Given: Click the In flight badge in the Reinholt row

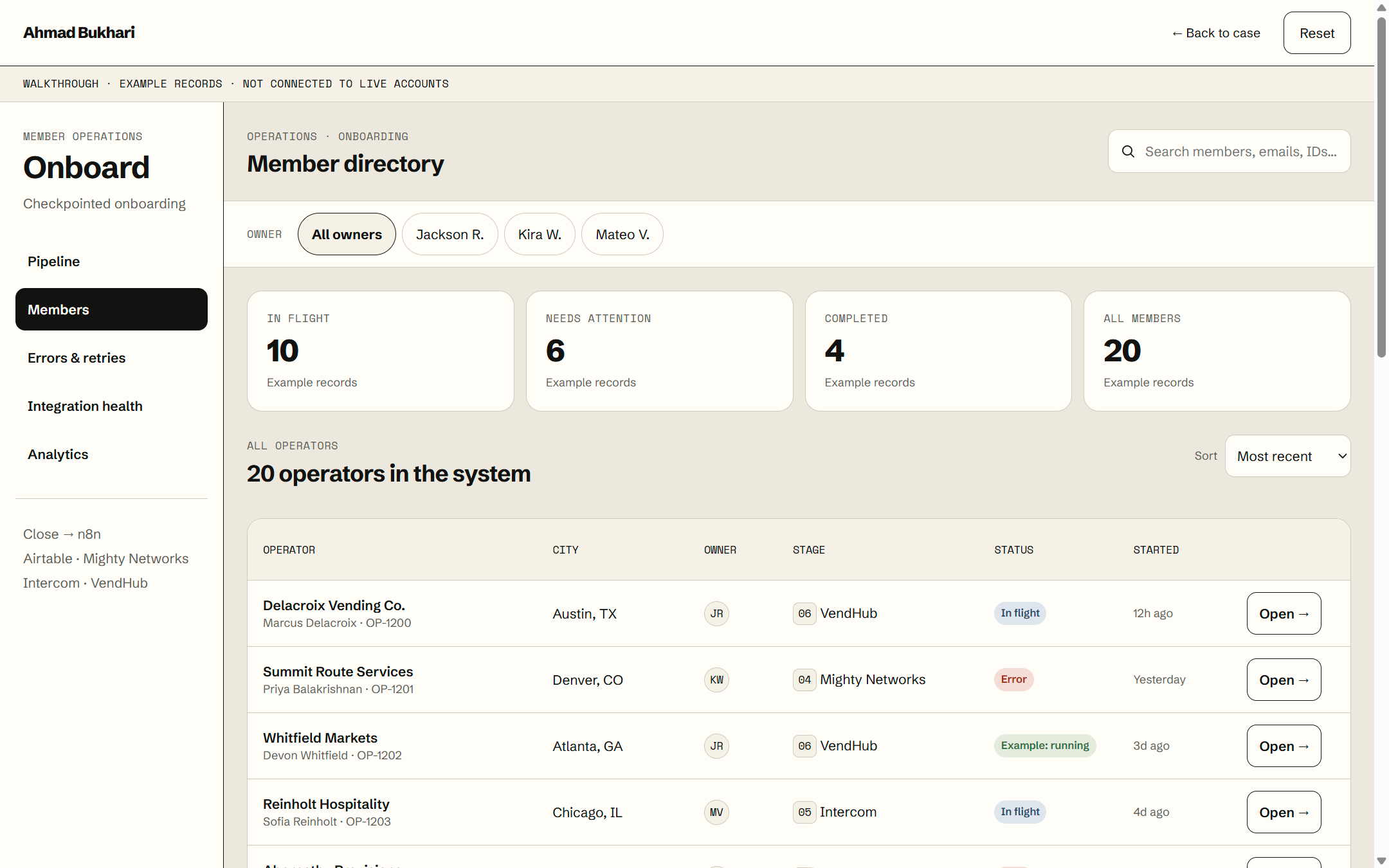Looking at the screenshot, I should click(1020, 811).
